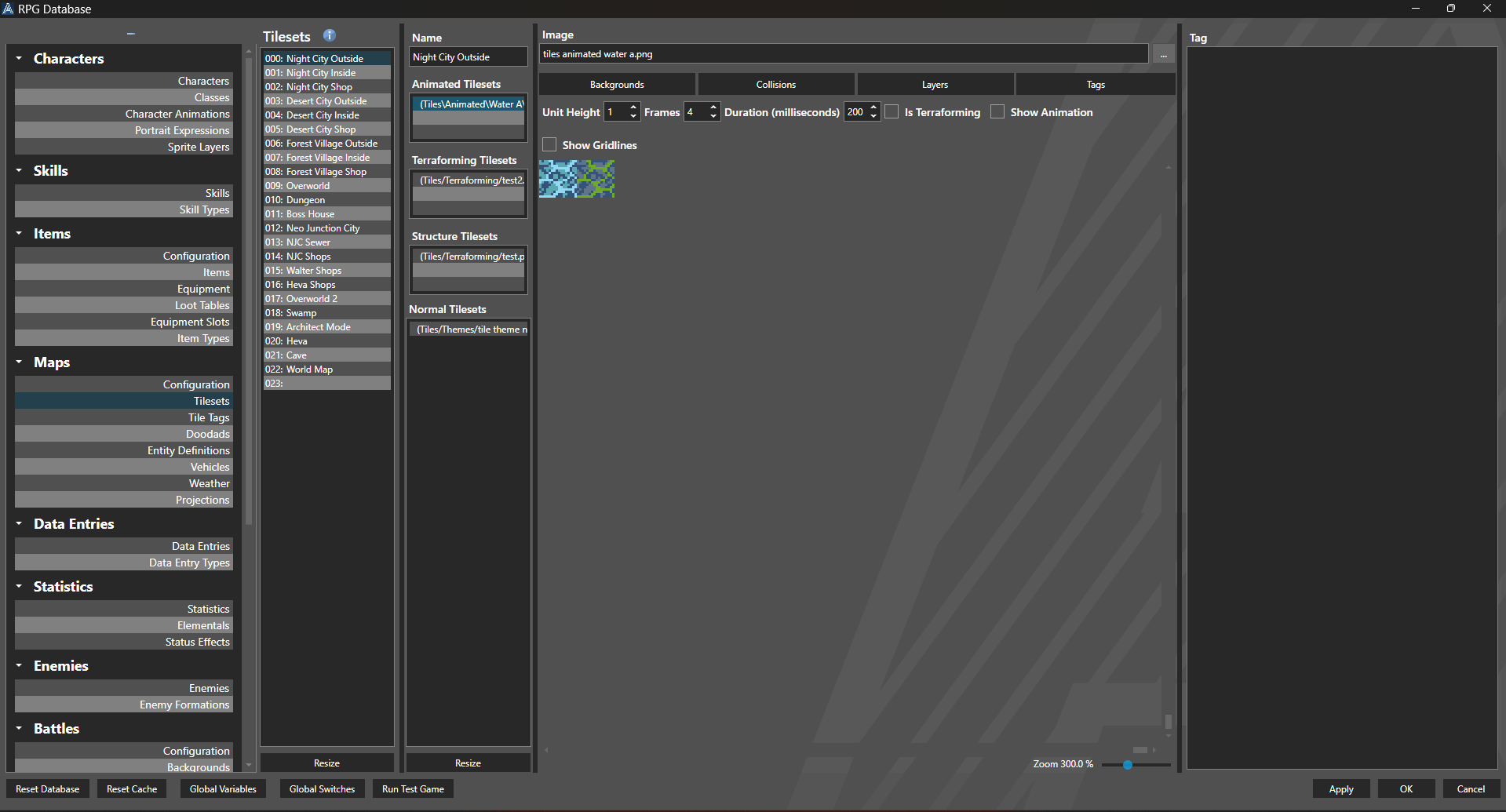Check the Show Gridlines box
Viewport: 1506px width, 812px height.
click(549, 145)
